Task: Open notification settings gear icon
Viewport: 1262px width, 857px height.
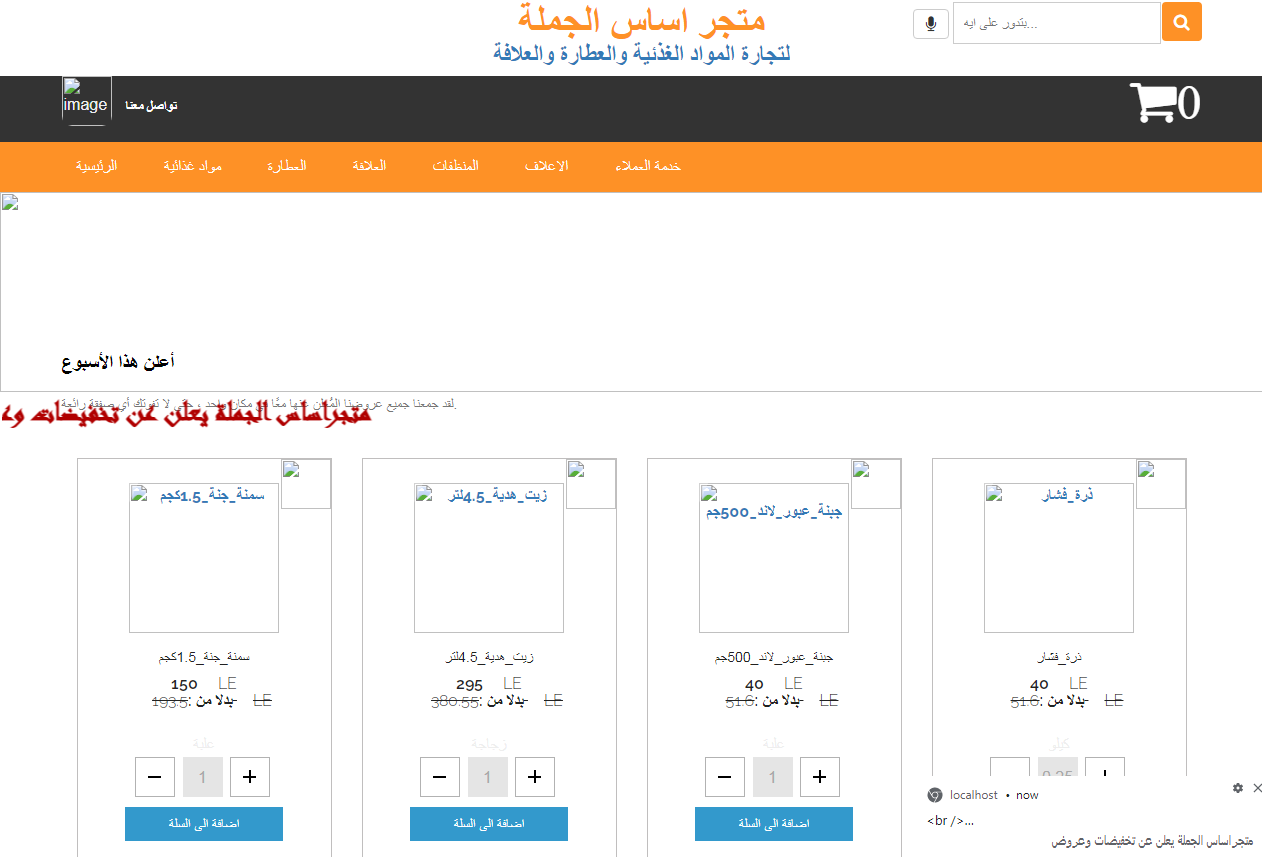Action: tap(1238, 788)
